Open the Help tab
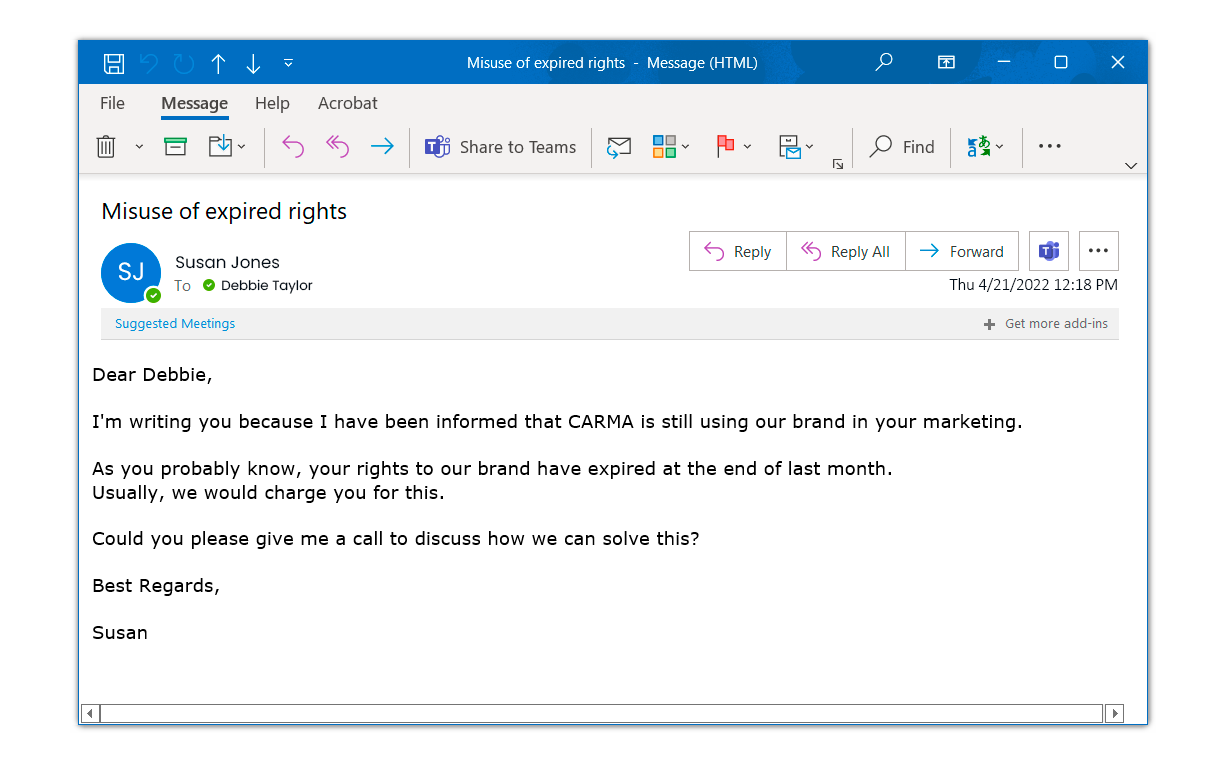Screen dimensions: 1218x778 tap(272, 103)
